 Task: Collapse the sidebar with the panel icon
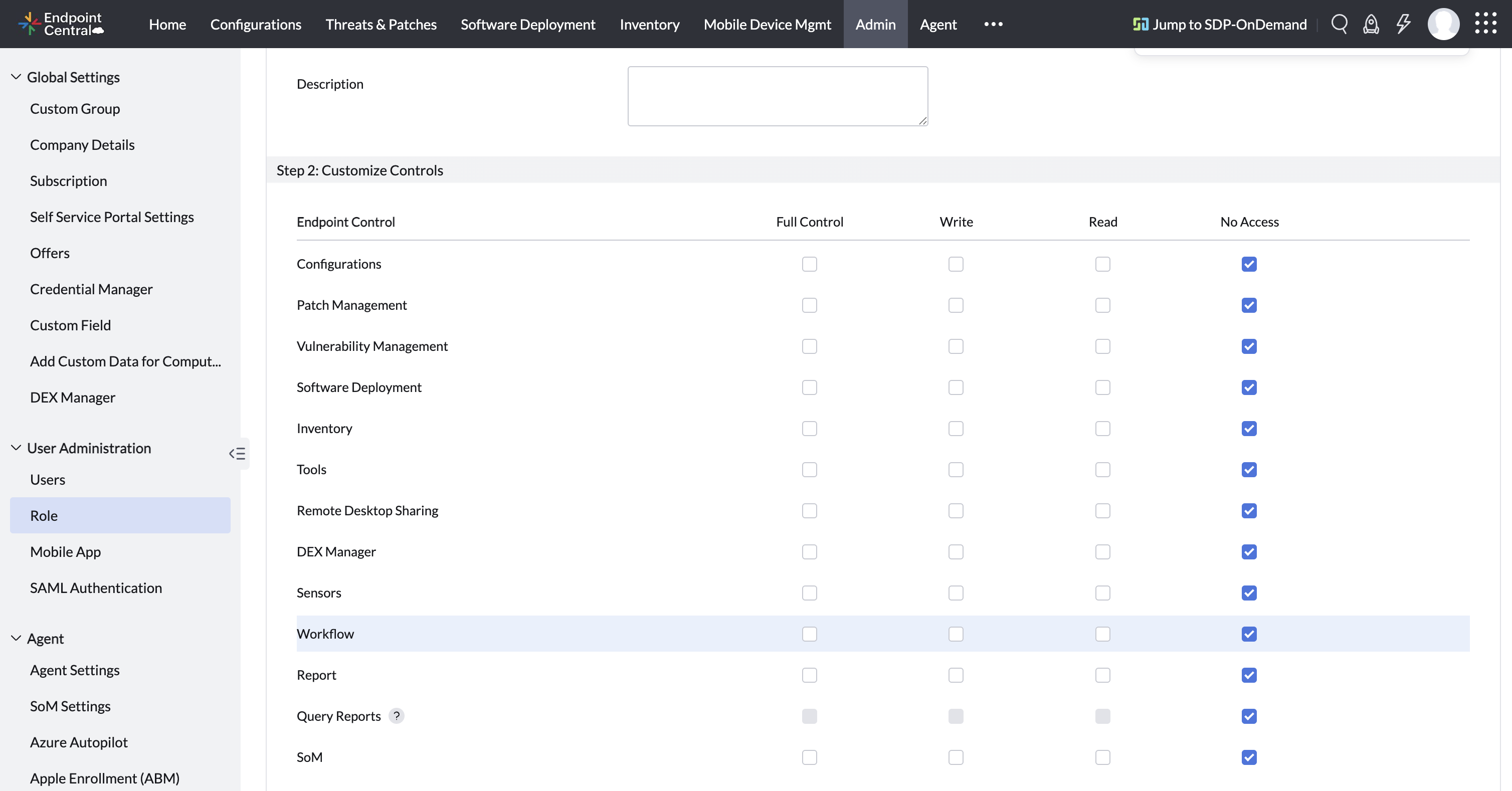[x=238, y=454]
